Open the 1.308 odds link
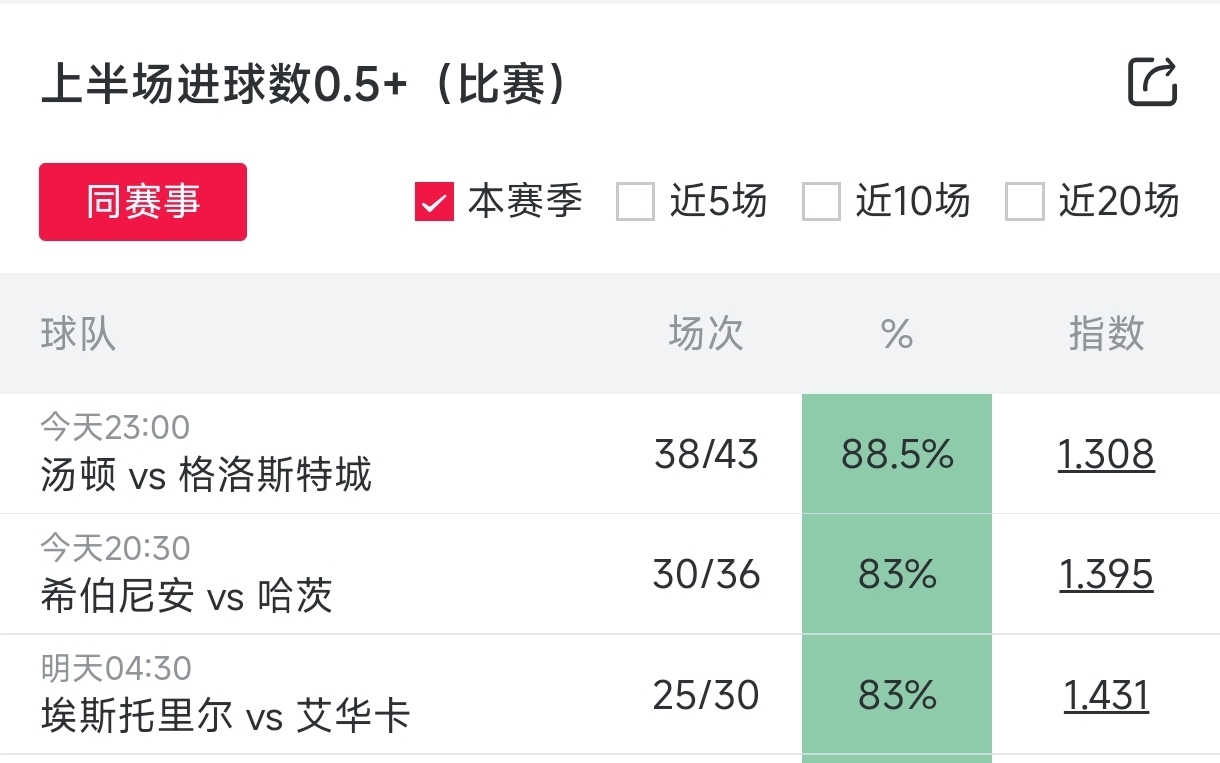Viewport: 1220px width, 763px height. [1106, 455]
